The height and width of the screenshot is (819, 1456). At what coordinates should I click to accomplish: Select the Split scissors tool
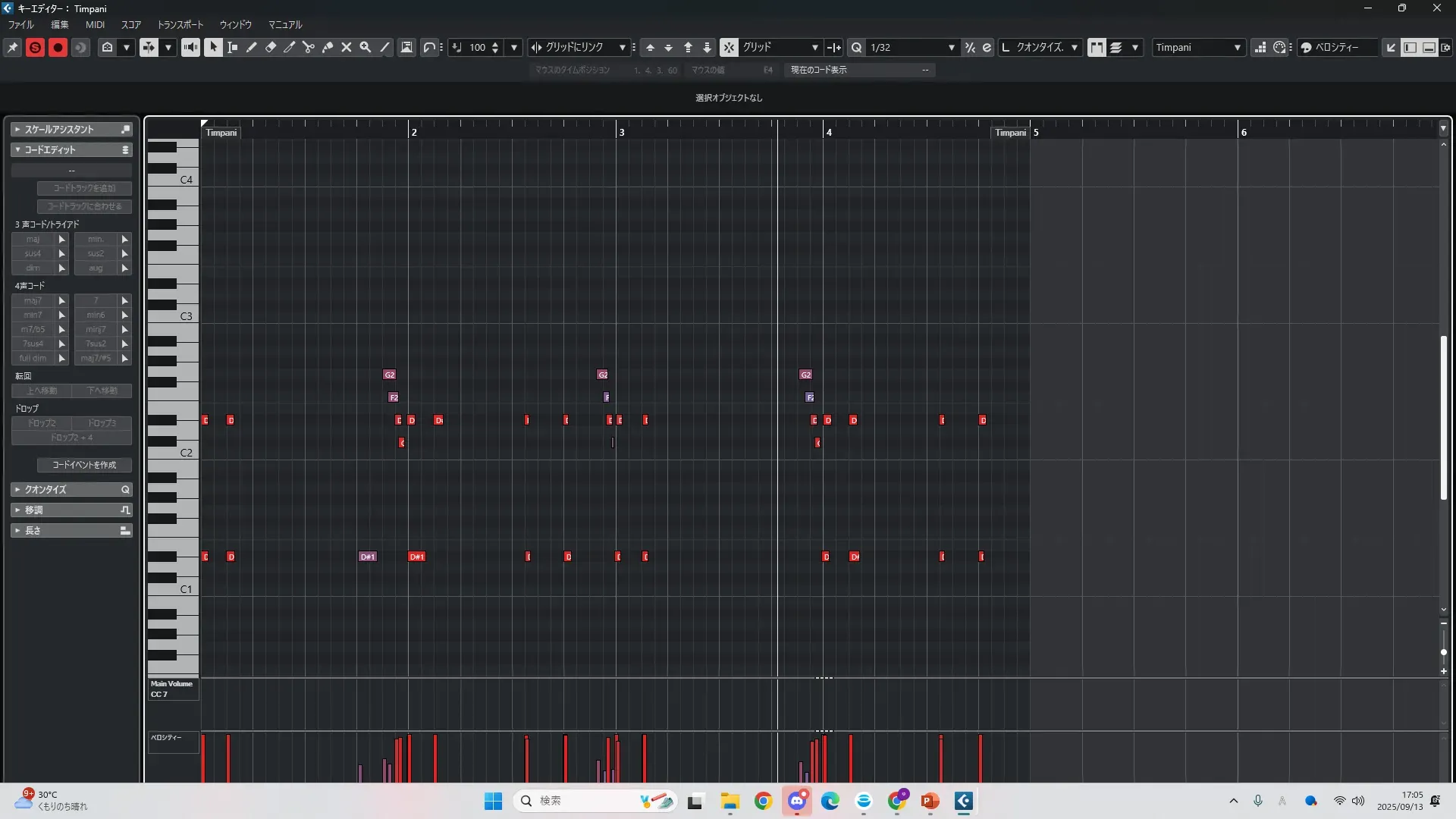tap(309, 47)
